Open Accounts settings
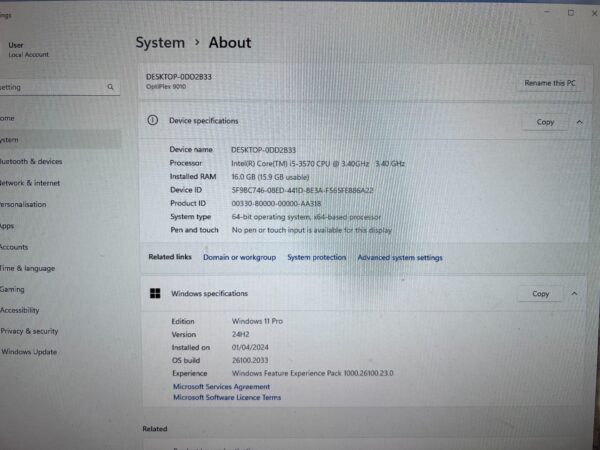Image resolution: width=600 pixels, height=450 pixels. [59, 247]
